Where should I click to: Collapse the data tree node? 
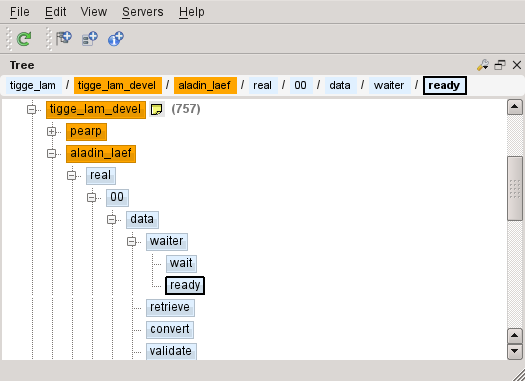111,220
